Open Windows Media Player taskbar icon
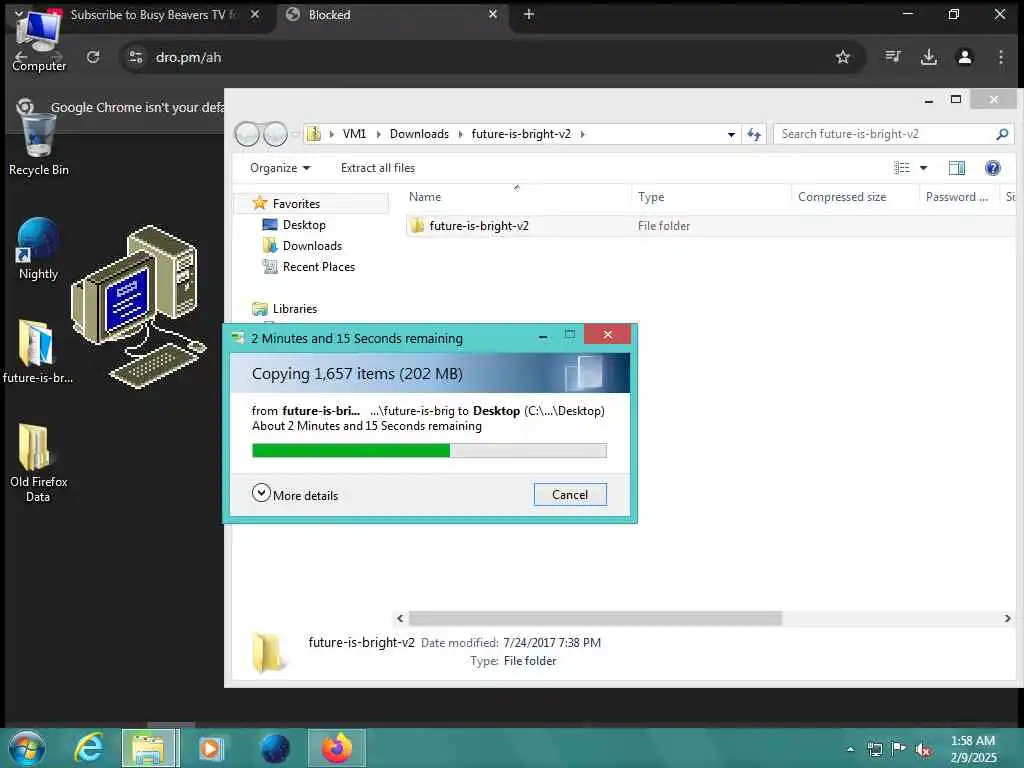The width and height of the screenshot is (1024, 768). (211, 748)
